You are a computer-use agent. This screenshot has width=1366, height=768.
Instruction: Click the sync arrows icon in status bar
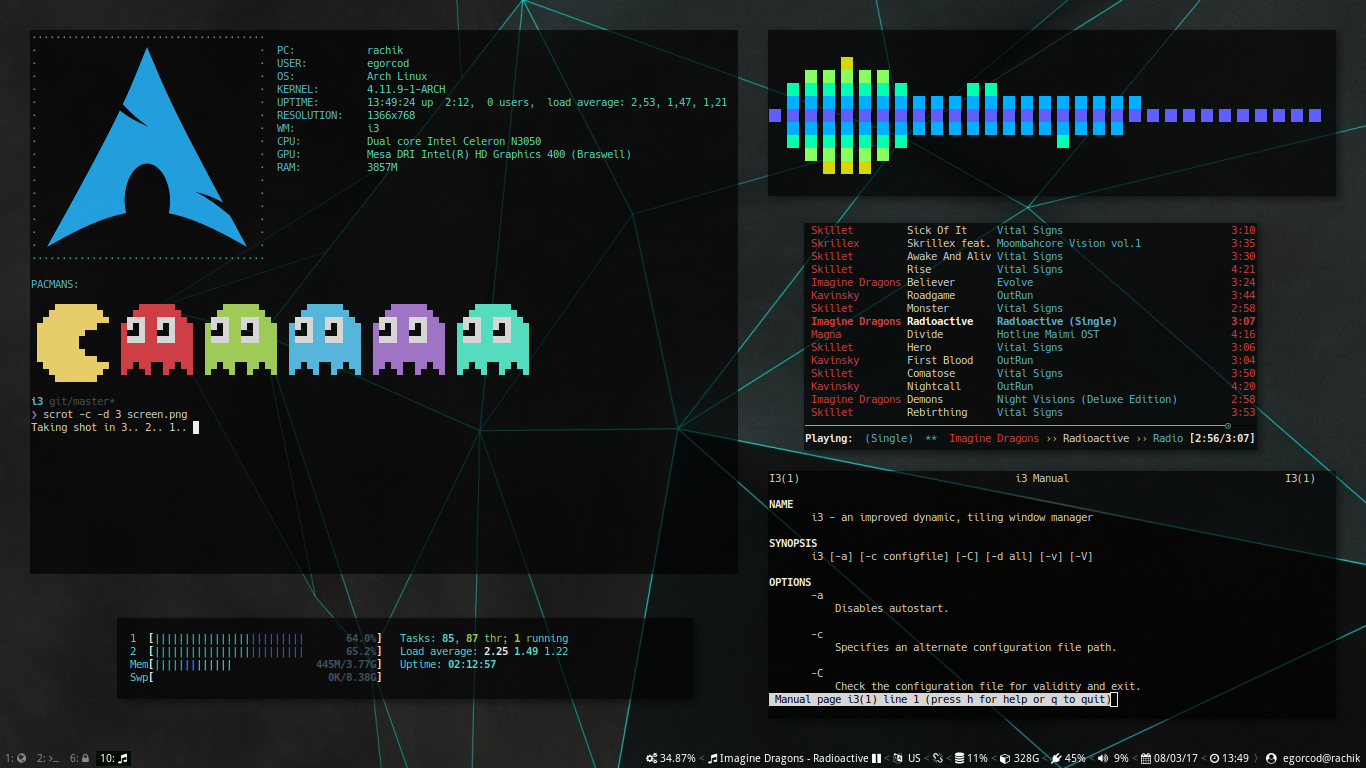pyautogui.click(x=938, y=758)
